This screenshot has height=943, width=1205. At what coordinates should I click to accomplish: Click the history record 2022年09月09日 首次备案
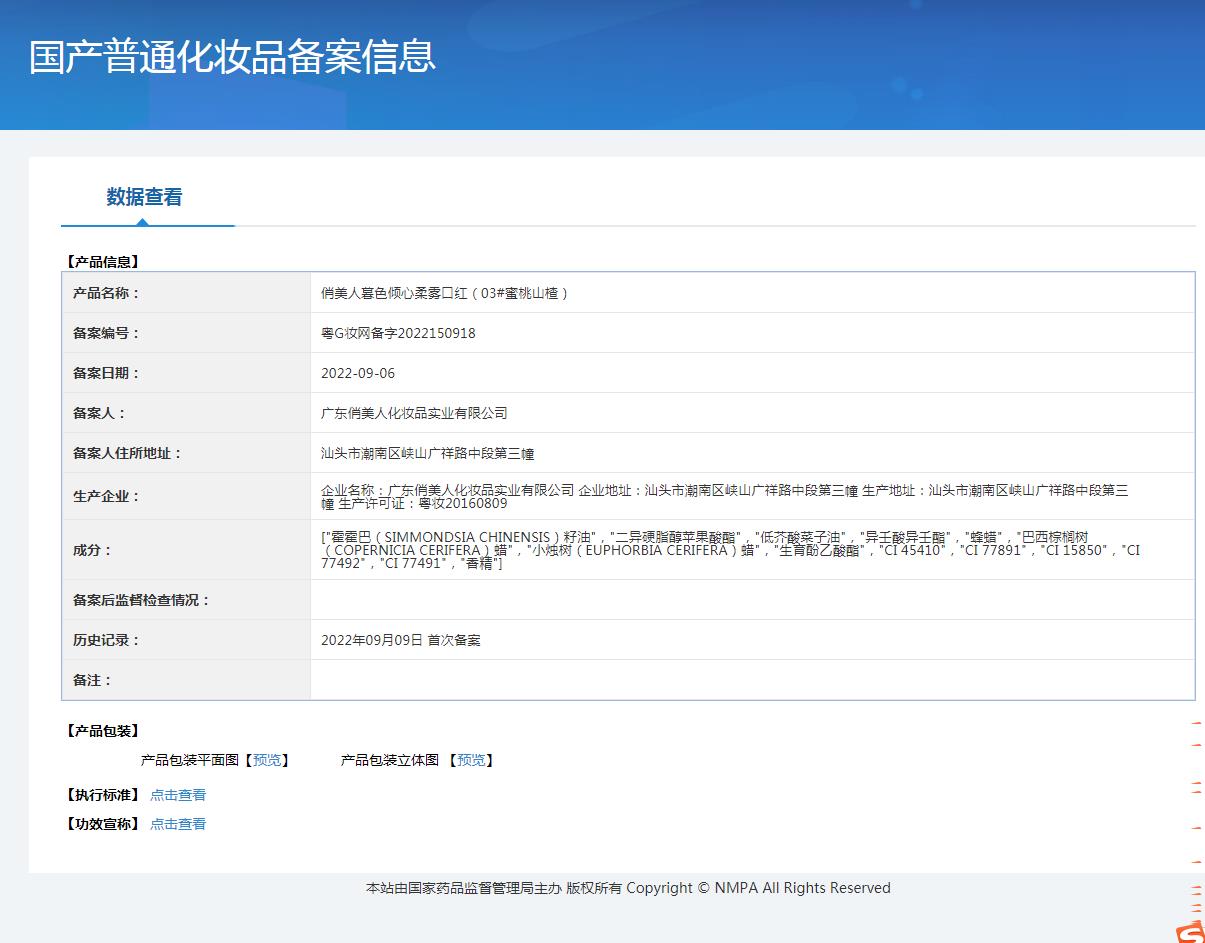(x=400, y=640)
